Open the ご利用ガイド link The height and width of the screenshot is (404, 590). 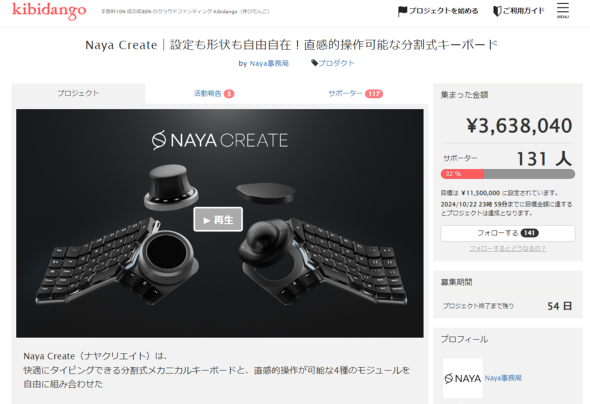(523, 11)
